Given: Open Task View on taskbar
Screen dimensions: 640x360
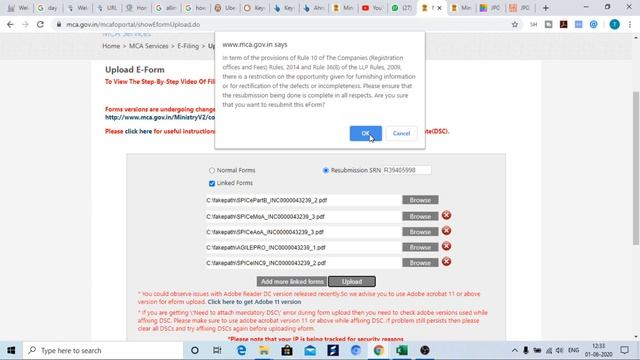Looking at the screenshot, I should tap(217, 350).
